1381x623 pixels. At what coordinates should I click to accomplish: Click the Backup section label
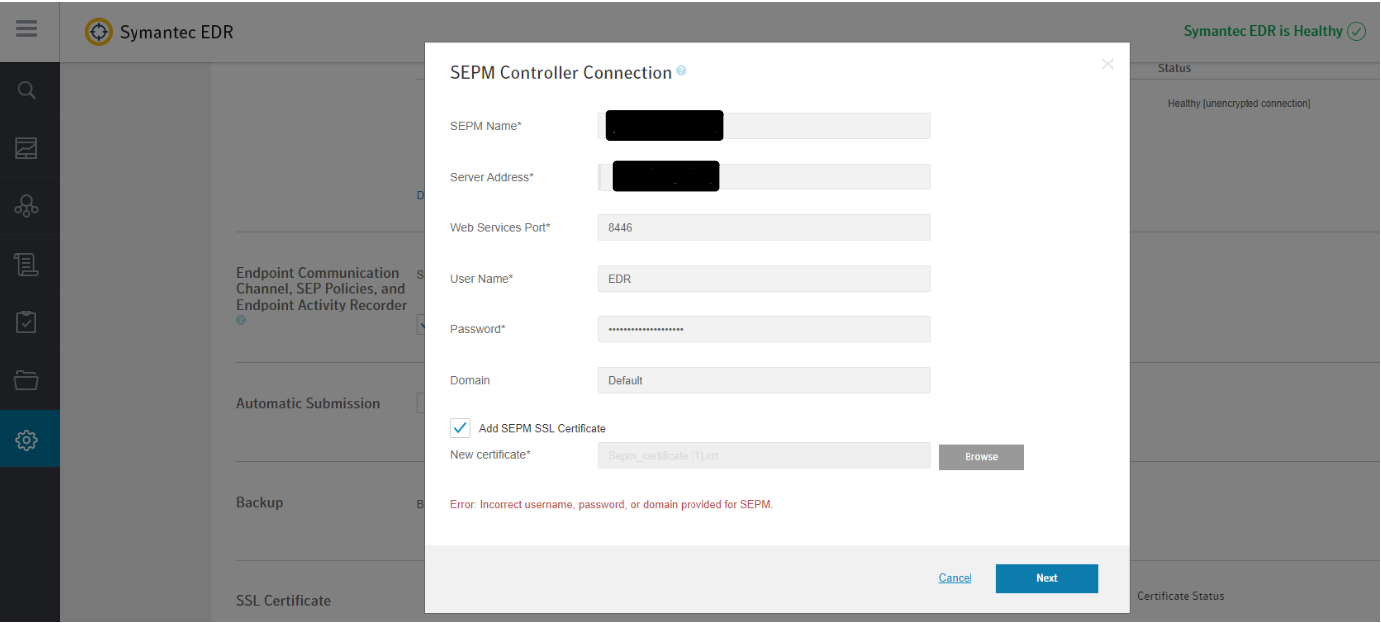click(x=260, y=502)
